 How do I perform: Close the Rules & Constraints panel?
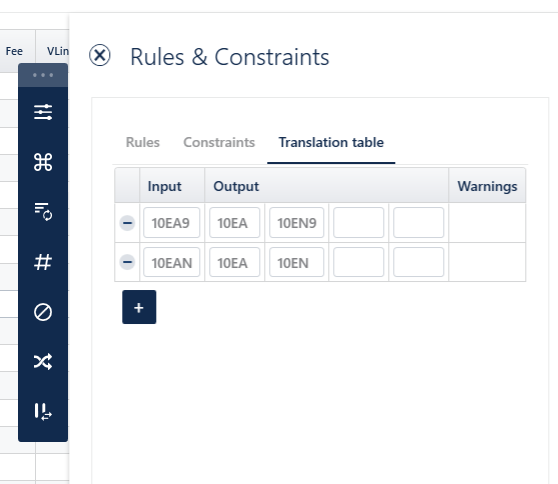click(x=100, y=55)
